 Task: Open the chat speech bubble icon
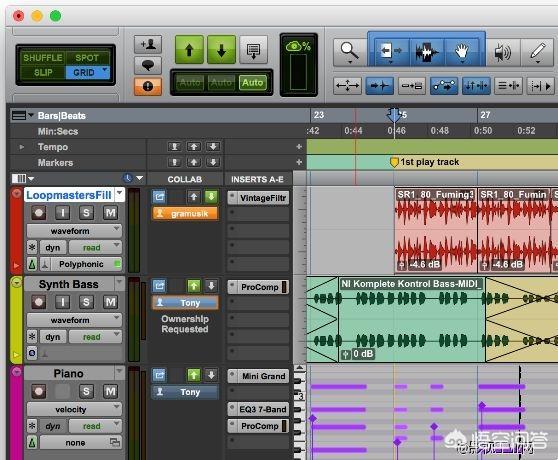148,65
